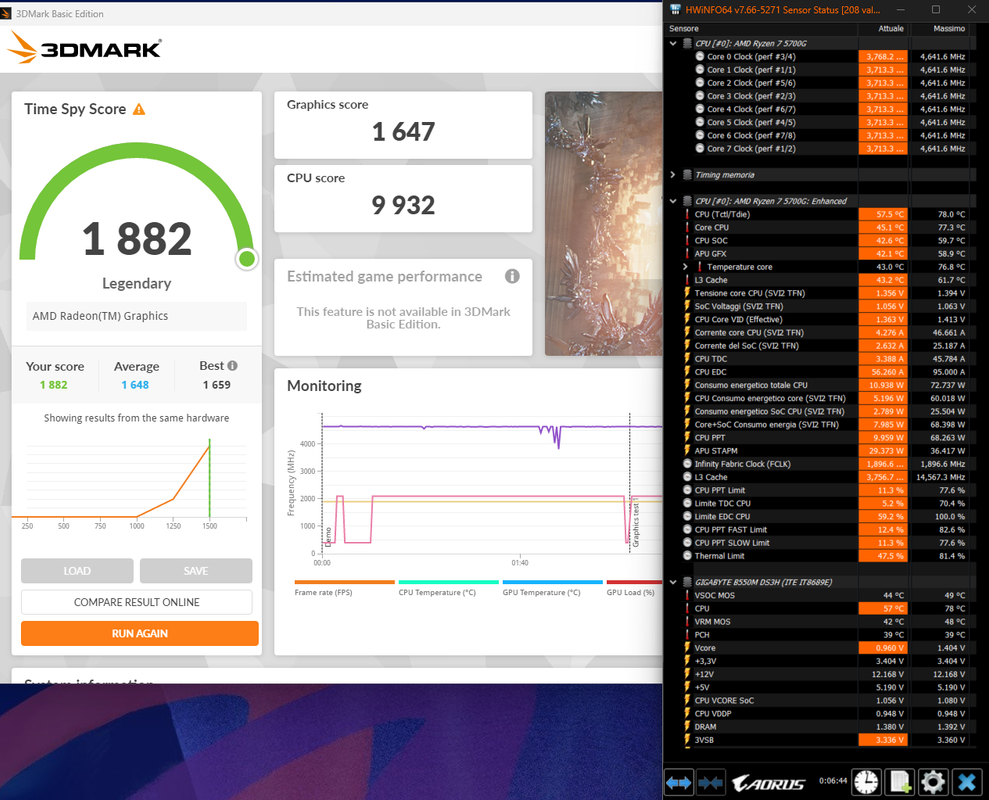
Task: Click the AORUS logo in HWiNFO
Action: click(x=768, y=784)
